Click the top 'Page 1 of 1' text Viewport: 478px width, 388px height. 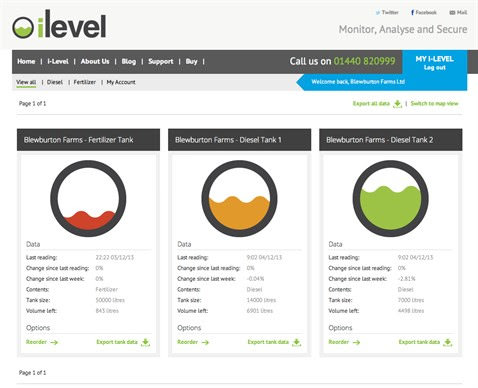coord(32,104)
